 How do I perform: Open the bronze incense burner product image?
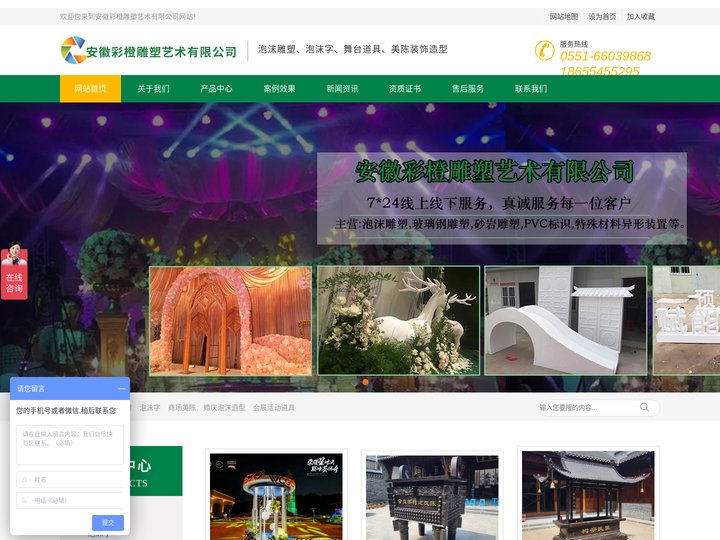pos(432,498)
